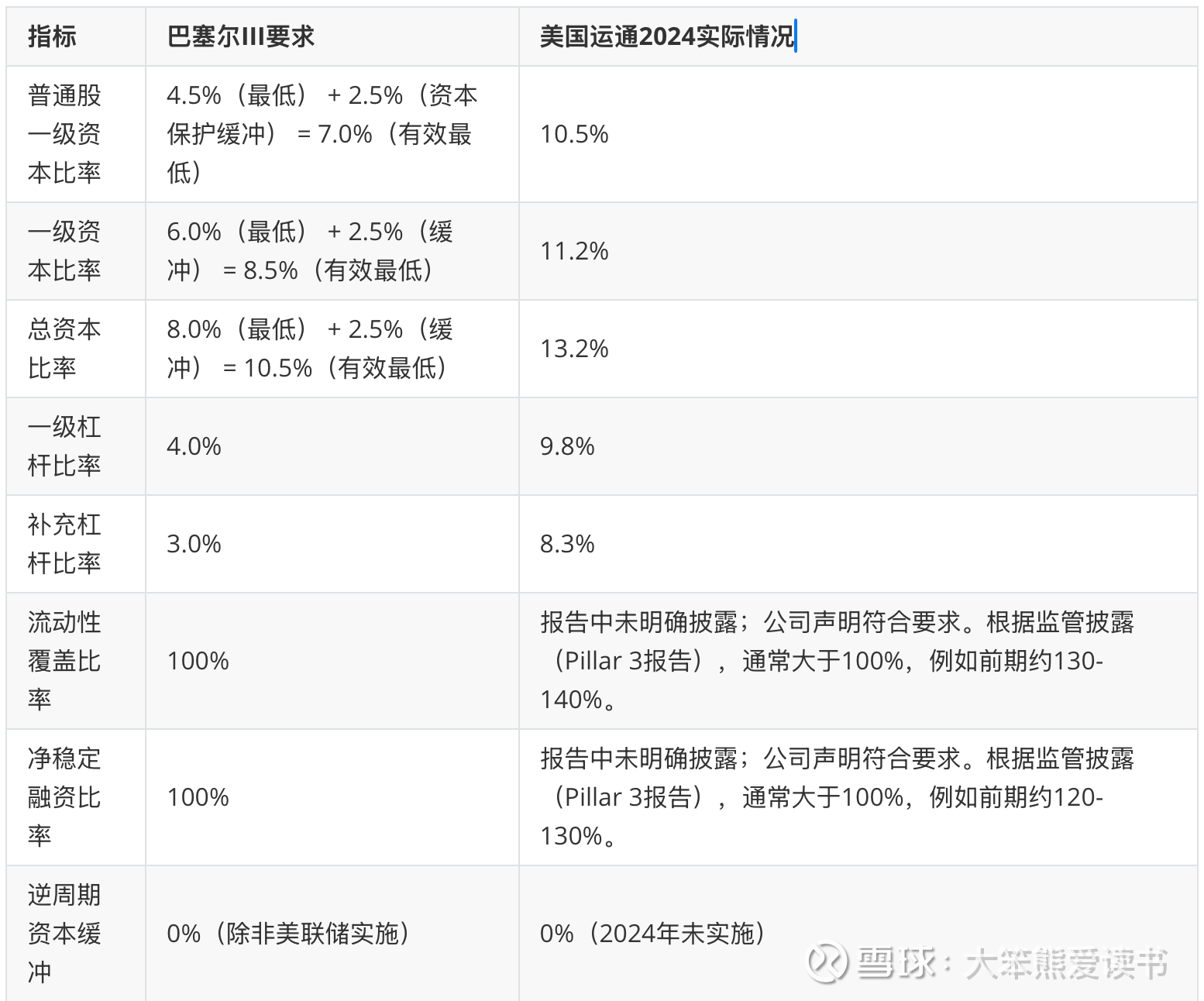Select the 流动性覆盖比率 row label
Image resolution: width=1204 pixels, height=1001 pixels.
click(x=64, y=661)
